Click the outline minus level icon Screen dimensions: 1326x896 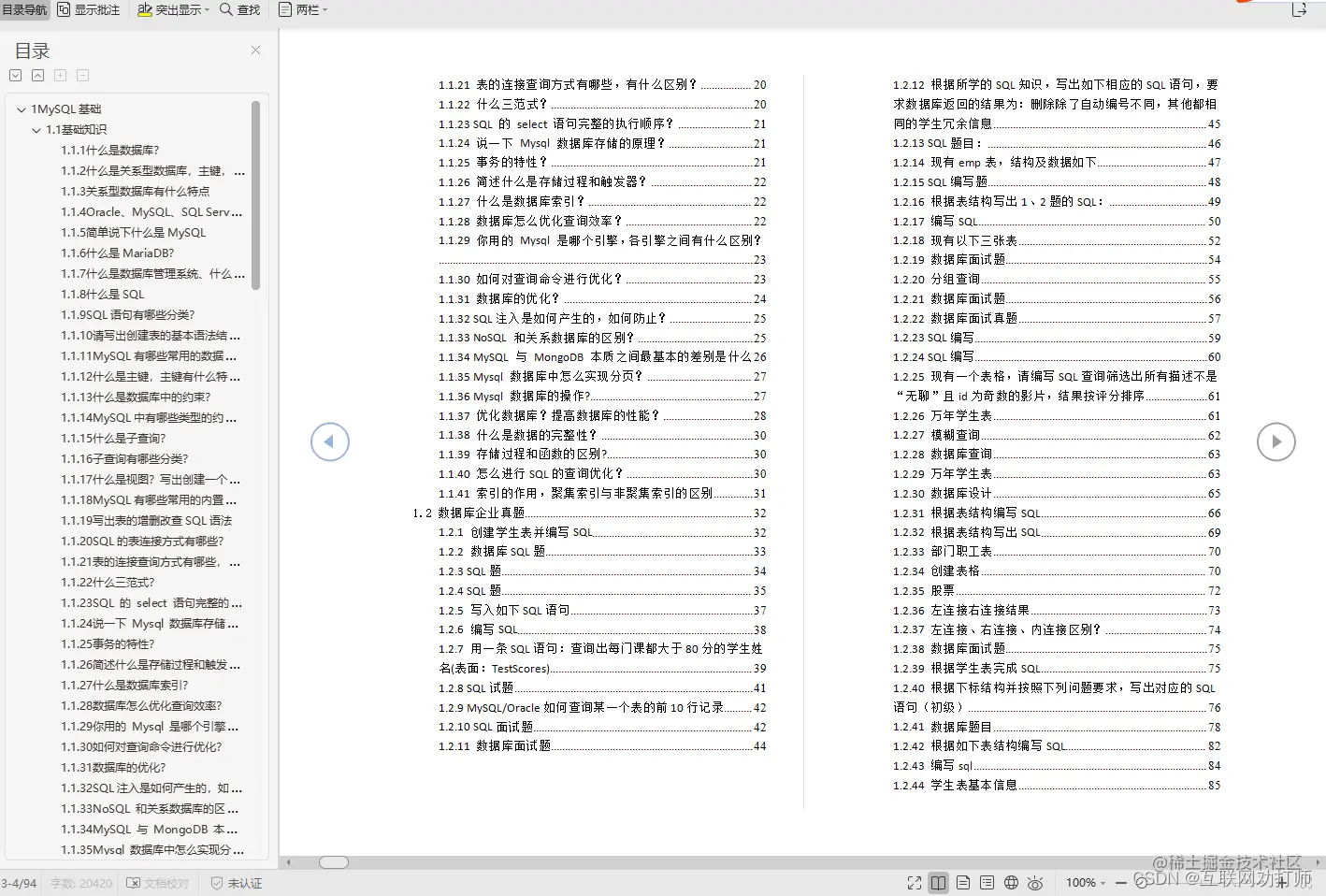coord(82,76)
